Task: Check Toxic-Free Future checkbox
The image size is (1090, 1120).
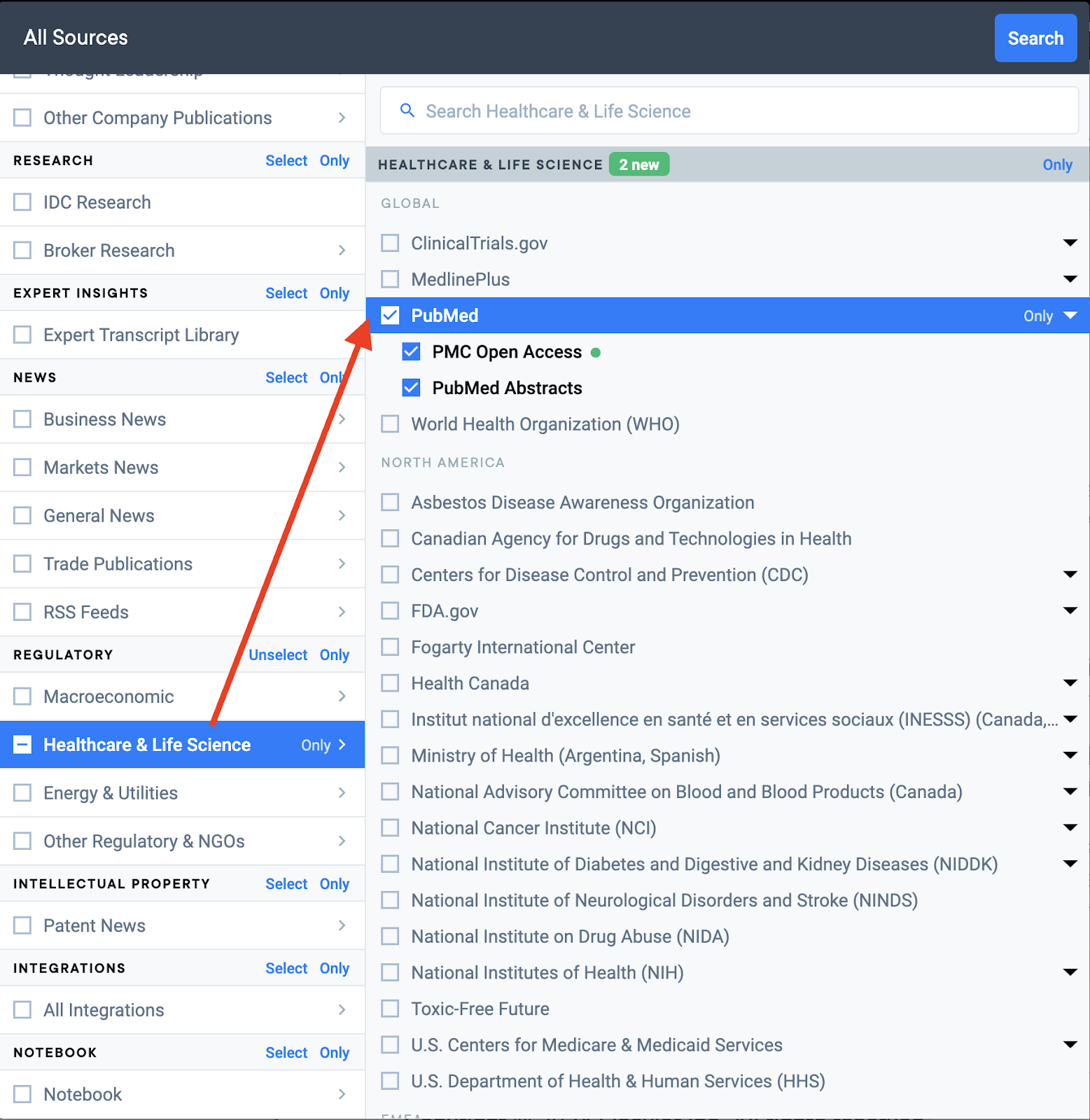Action: [x=390, y=1008]
